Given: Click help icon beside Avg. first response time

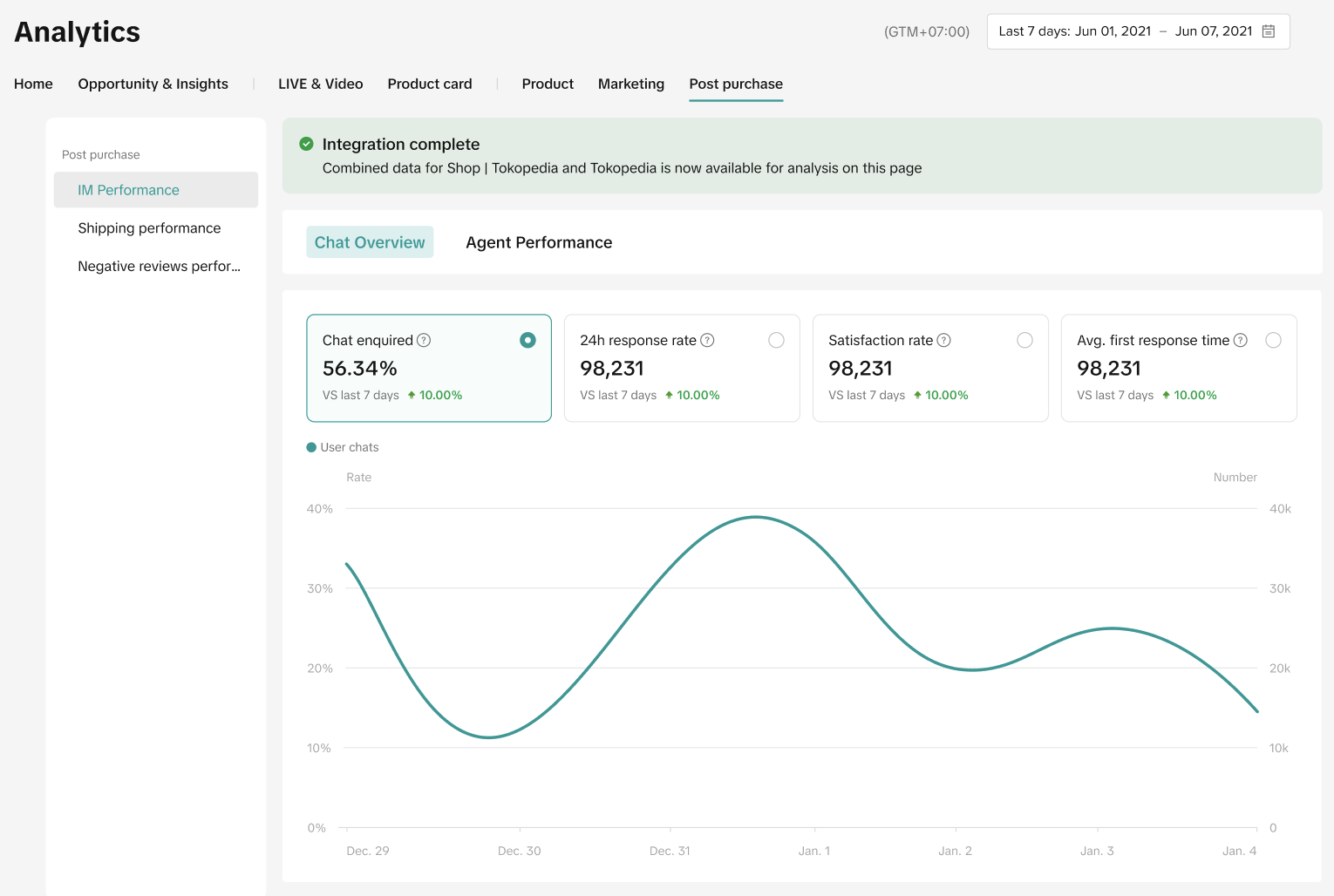Looking at the screenshot, I should (1241, 340).
